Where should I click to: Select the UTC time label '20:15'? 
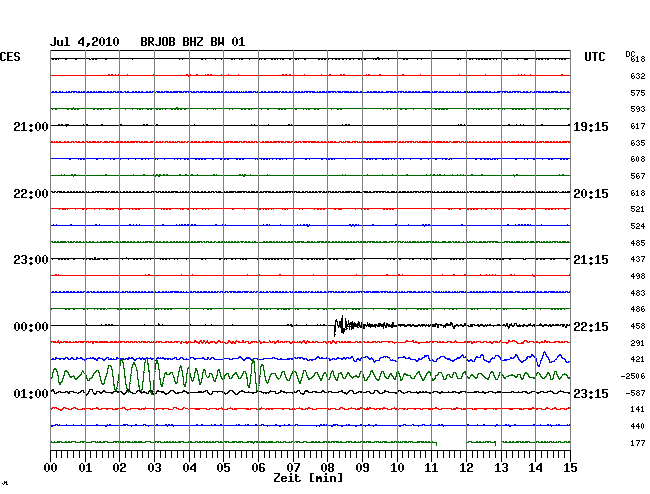pos(591,194)
